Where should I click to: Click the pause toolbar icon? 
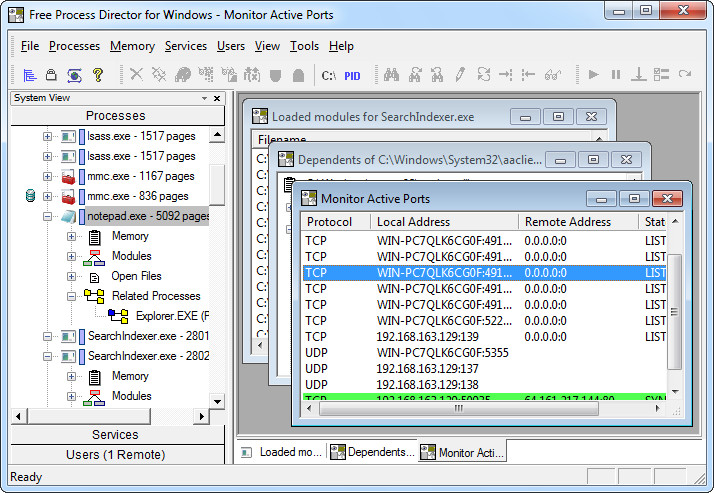pos(616,74)
